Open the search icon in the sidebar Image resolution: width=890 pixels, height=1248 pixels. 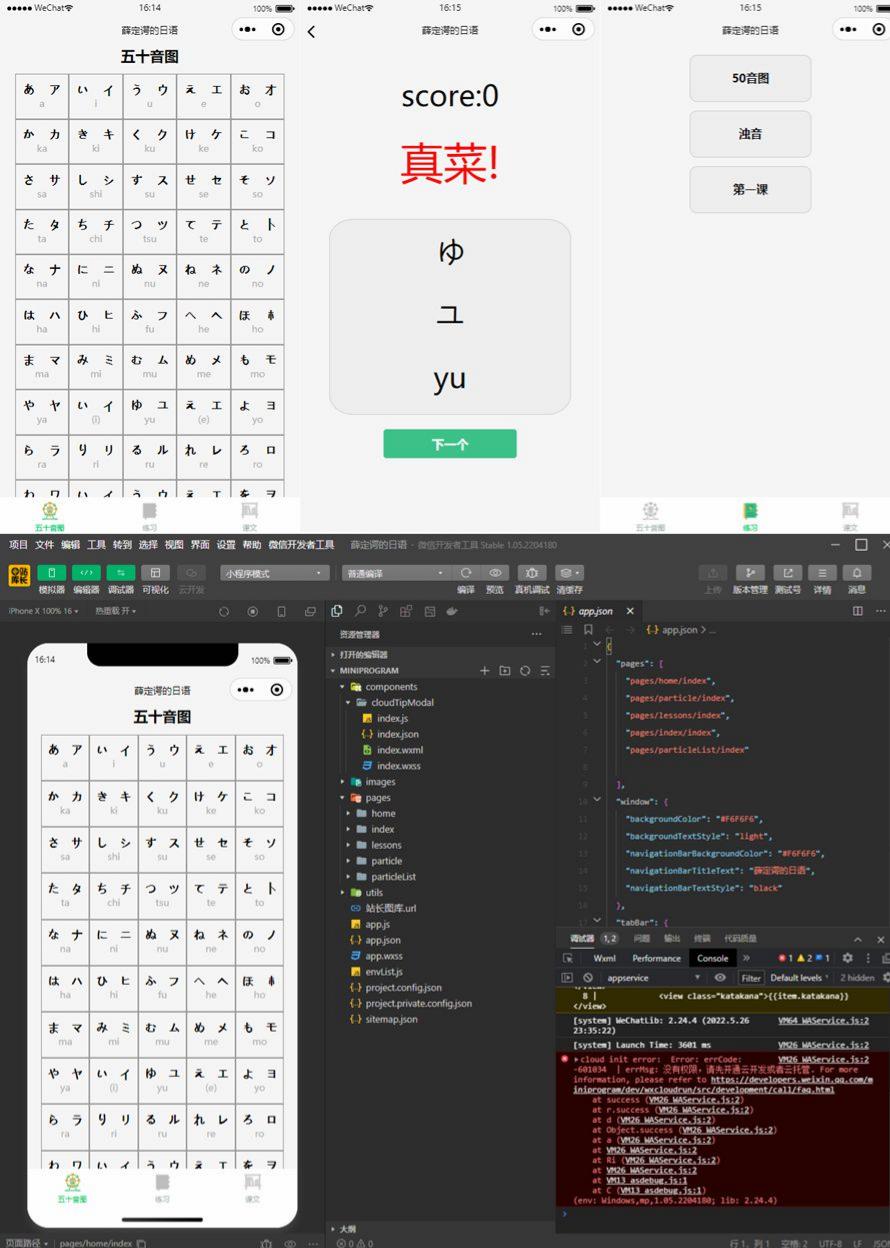(x=360, y=611)
